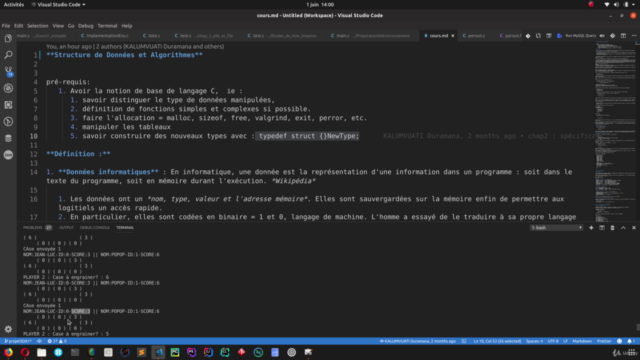The image size is (640, 360).
Task: Open the Terminal menu
Action: click(107, 26)
